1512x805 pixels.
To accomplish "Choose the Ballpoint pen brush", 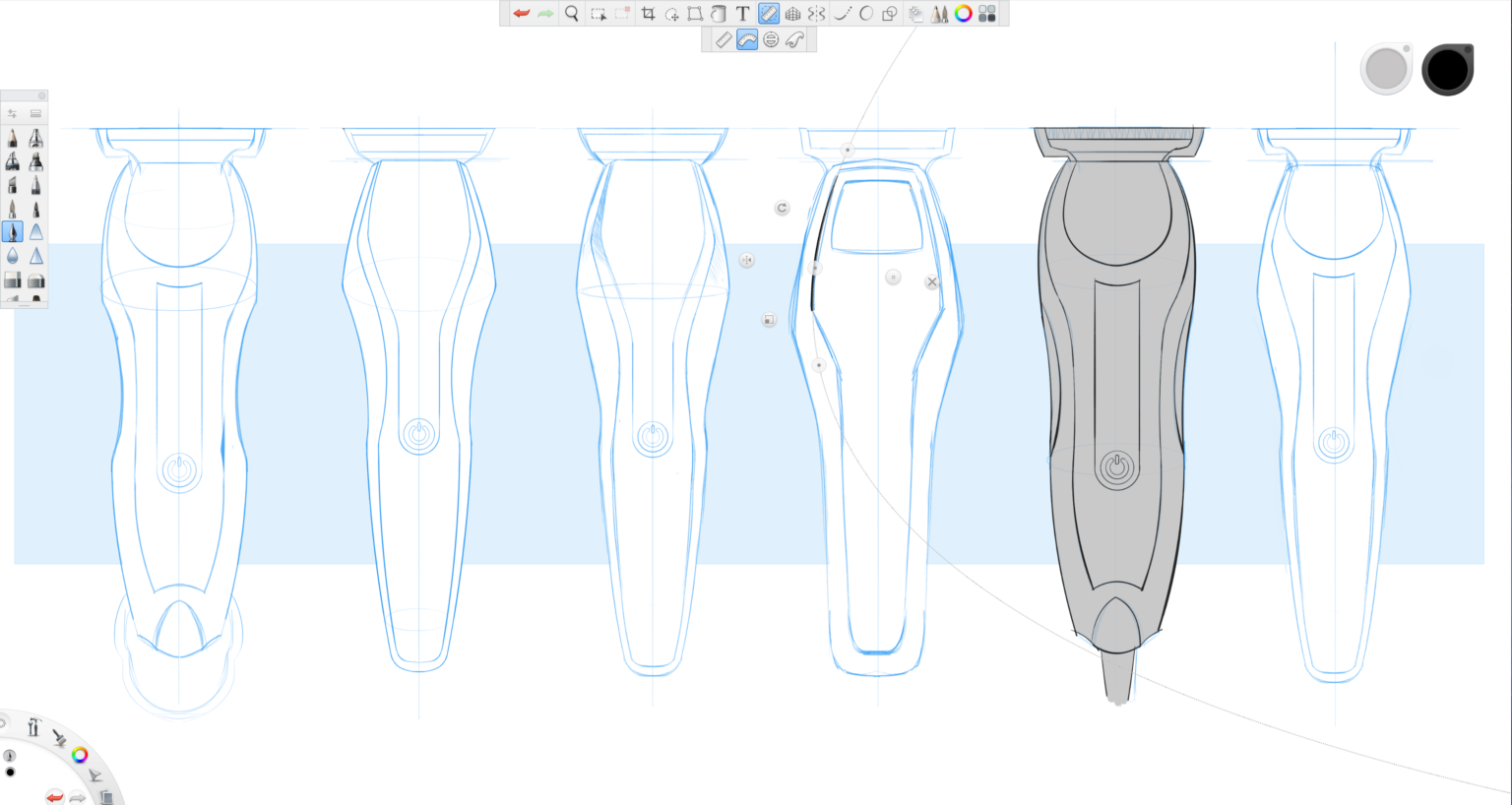I will [x=35, y=185].
